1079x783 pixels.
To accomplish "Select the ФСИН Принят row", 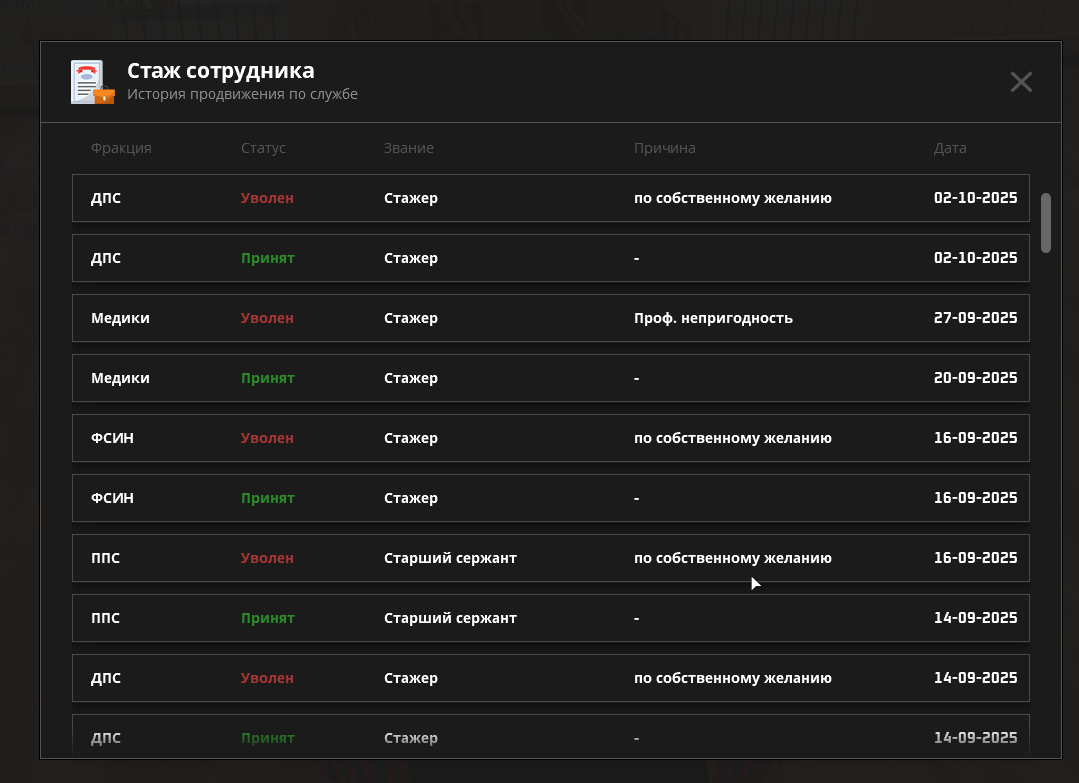I will tap(550, 498).
